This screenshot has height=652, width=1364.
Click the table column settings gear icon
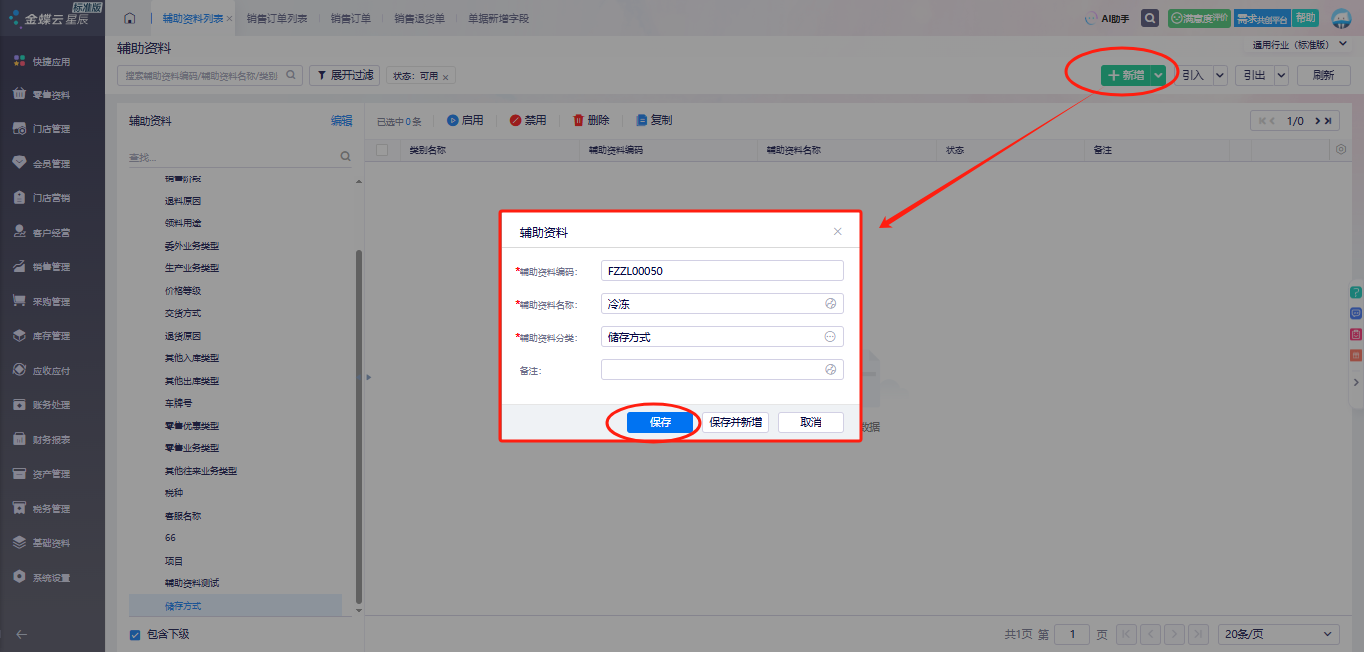coord(1341,150)
